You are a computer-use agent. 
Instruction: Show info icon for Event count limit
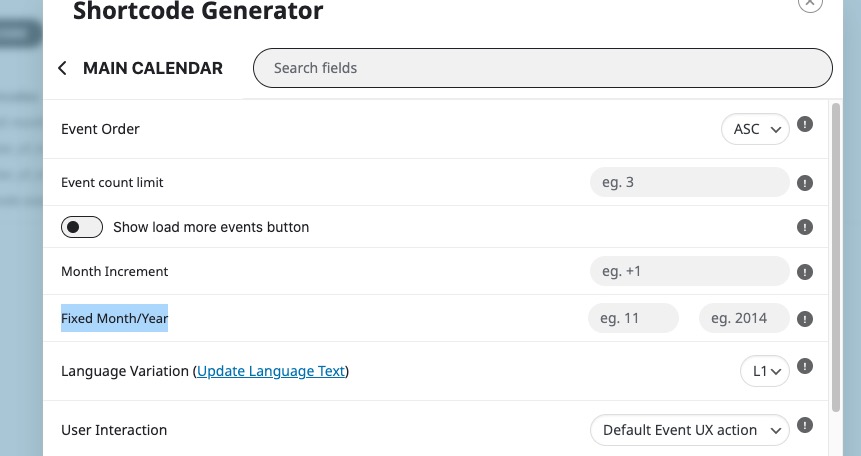pos(804,183)
